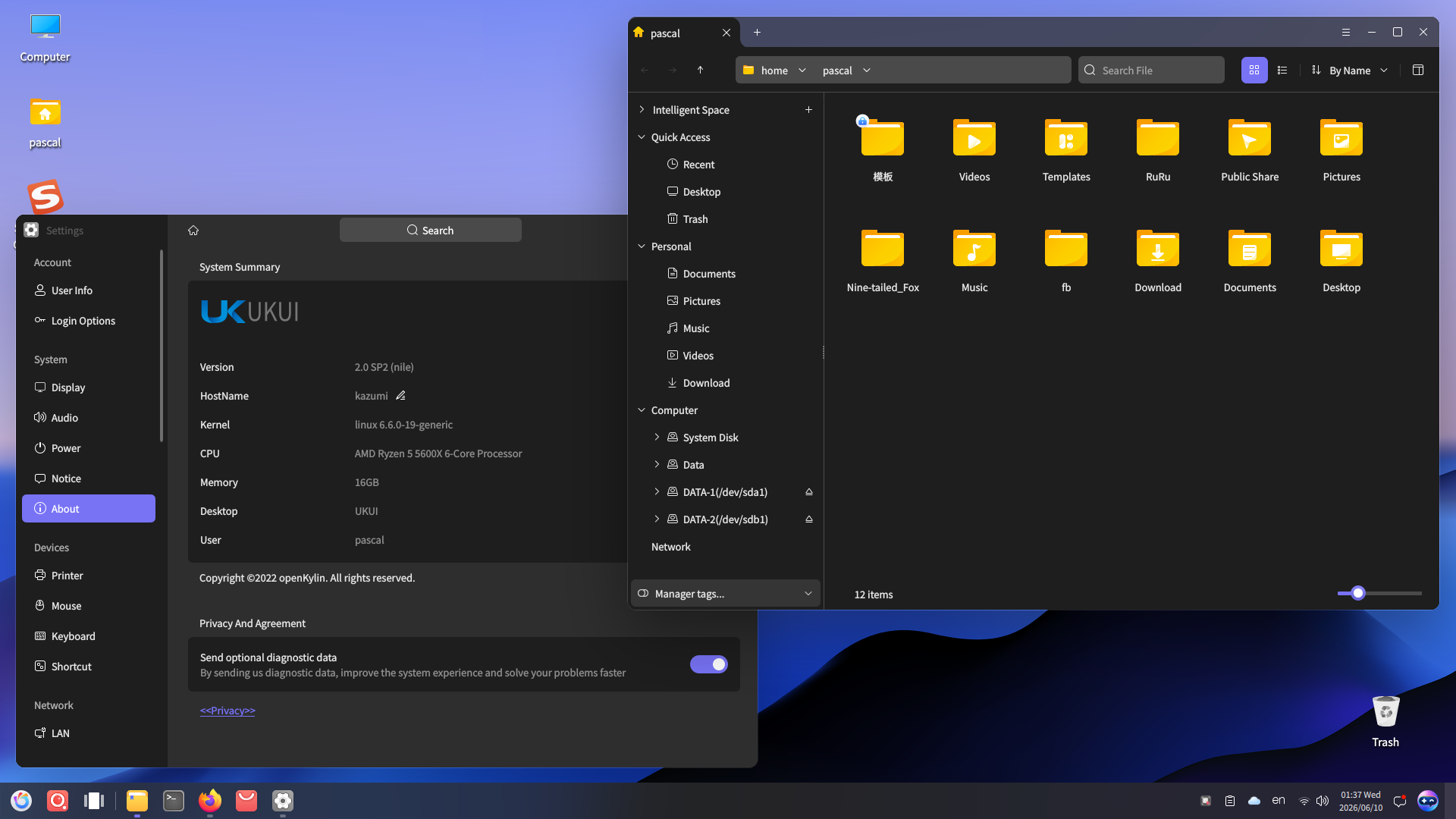This screenshot has width=1456, height=819.
Task: Eject the DATA-2(/dev/sdb1) drive
Action: click(x=809, y=519)
